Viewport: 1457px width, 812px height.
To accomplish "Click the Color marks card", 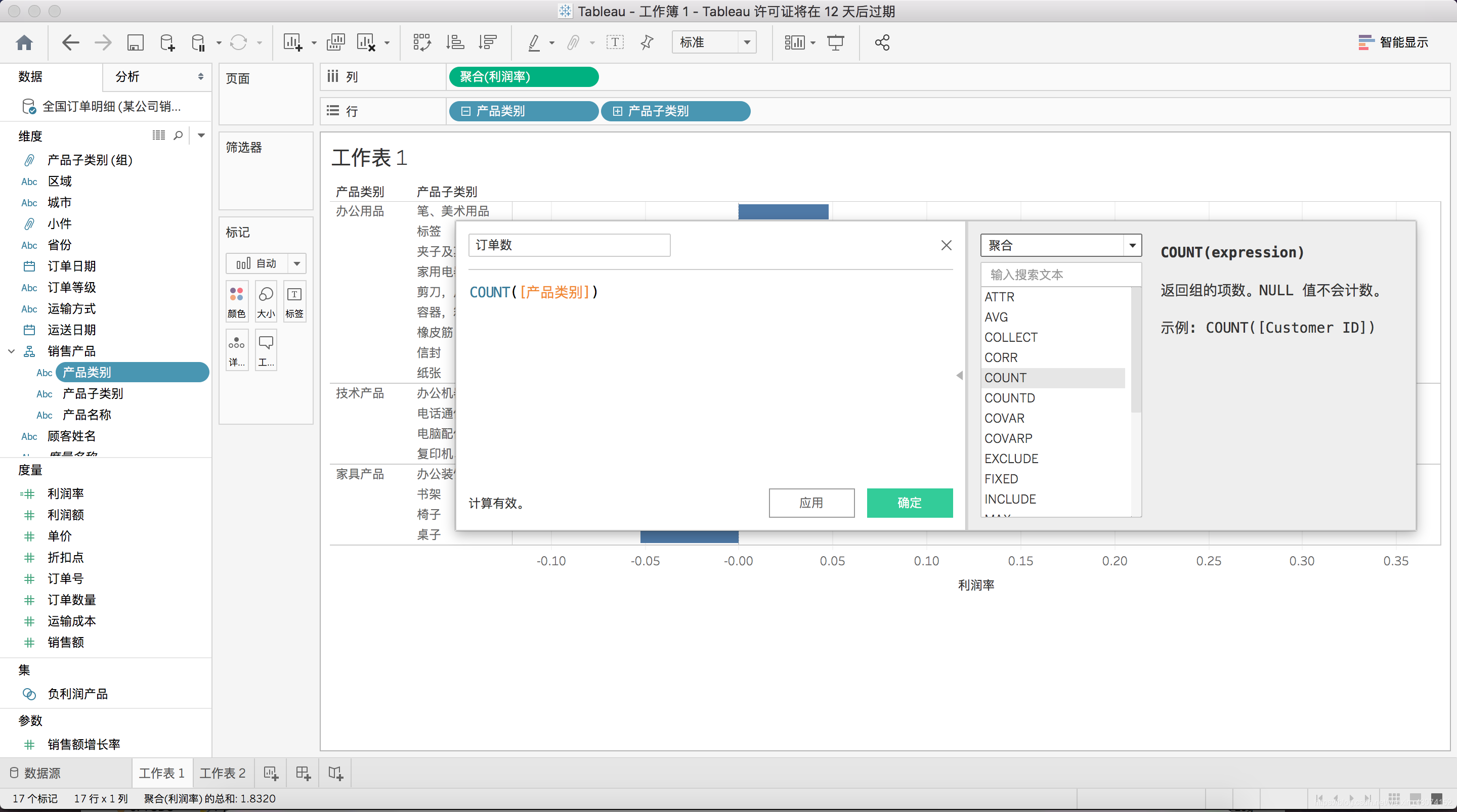I will click(236, 302).
